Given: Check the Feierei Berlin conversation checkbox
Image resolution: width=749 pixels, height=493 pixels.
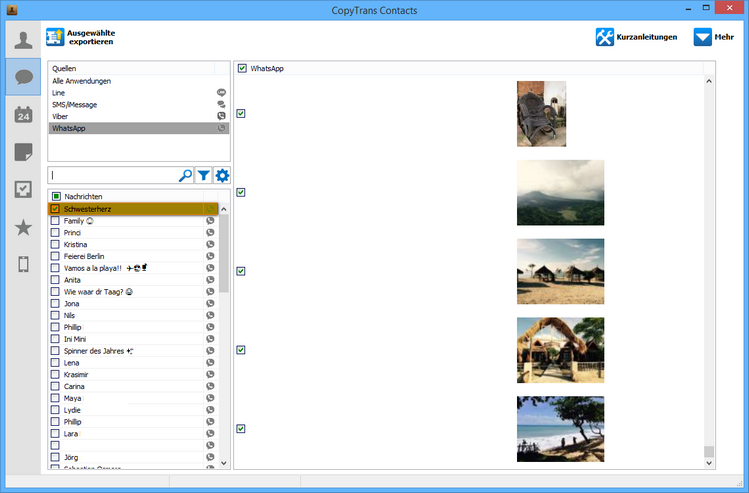Looking at the screenshot, I should 56,256.
